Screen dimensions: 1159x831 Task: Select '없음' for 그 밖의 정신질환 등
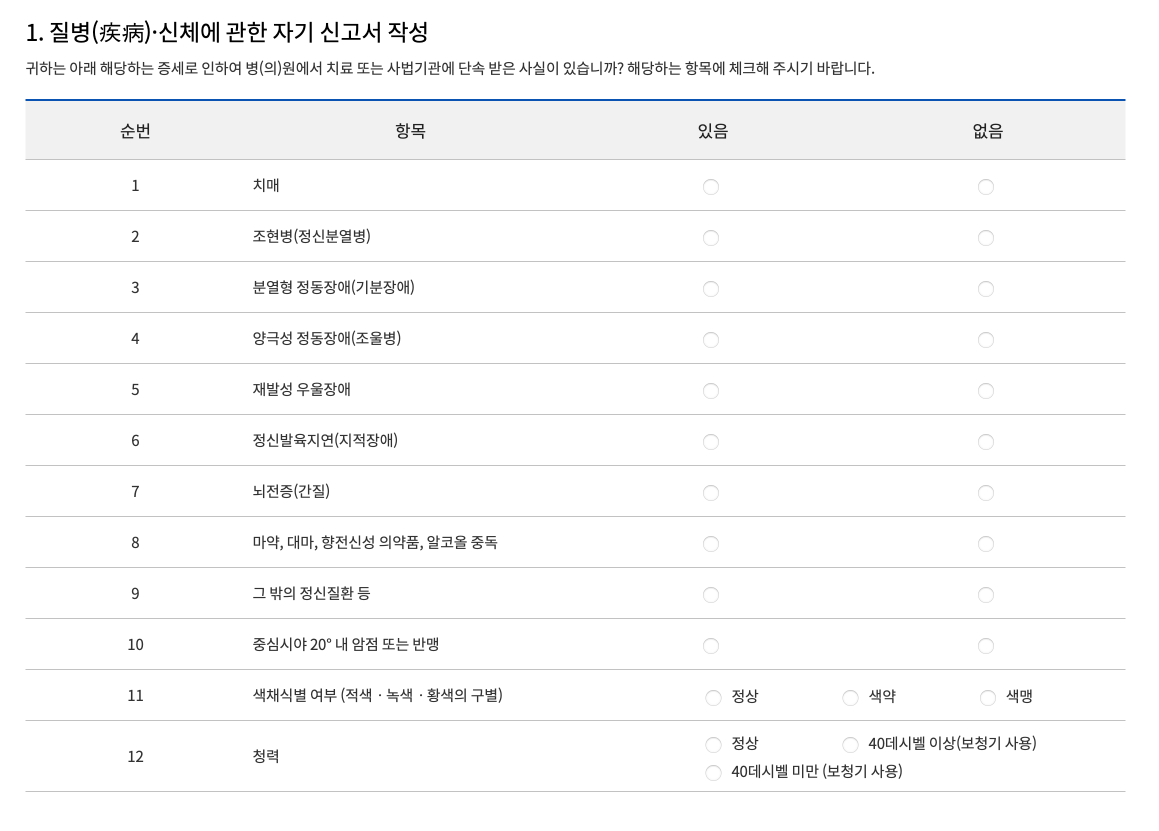pyautogui.click(x=986, y=594)
